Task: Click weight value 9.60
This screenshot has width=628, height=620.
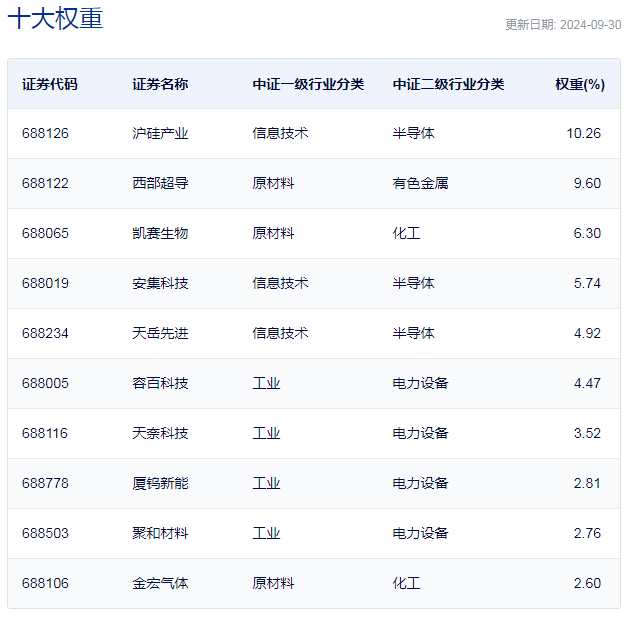Action: [587, 183]
